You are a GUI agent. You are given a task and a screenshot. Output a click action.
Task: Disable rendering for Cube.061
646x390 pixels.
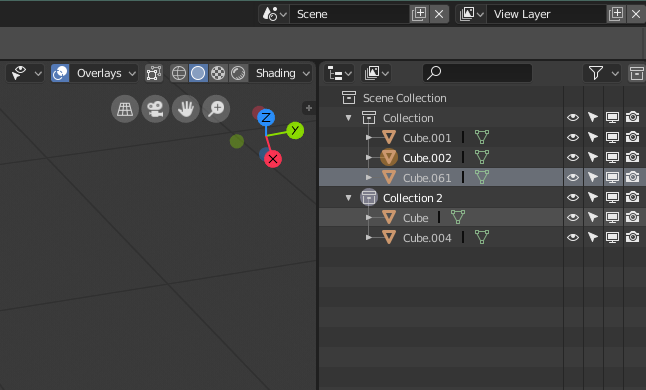pyautogui.click(x=633, y=177)
